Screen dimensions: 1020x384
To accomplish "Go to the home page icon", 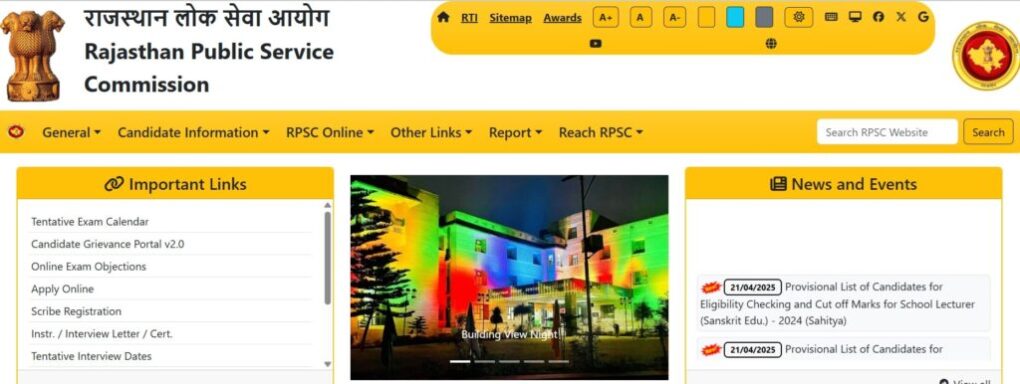I will (443, 18).
